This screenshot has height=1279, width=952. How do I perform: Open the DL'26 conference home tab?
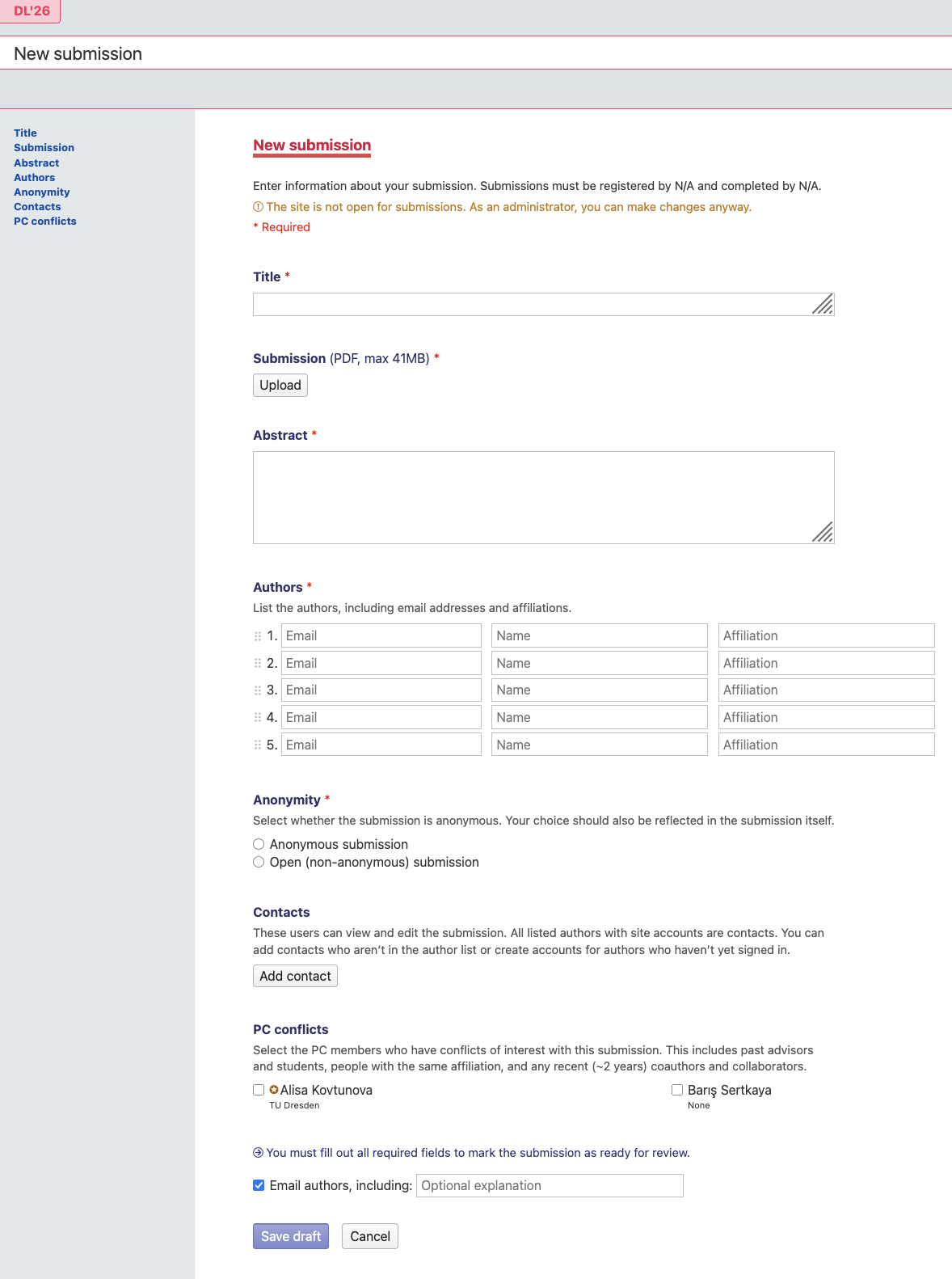click(32, 11)
